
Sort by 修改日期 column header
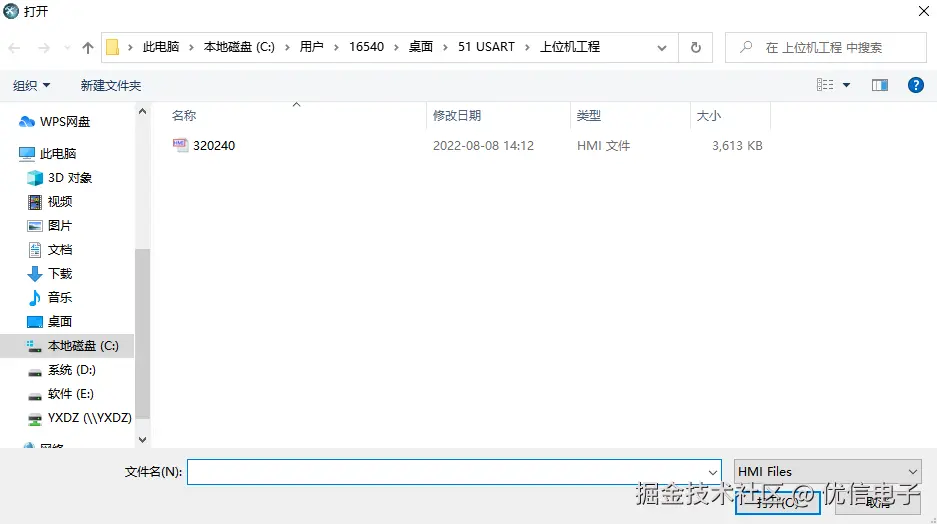tap(457, 116)
